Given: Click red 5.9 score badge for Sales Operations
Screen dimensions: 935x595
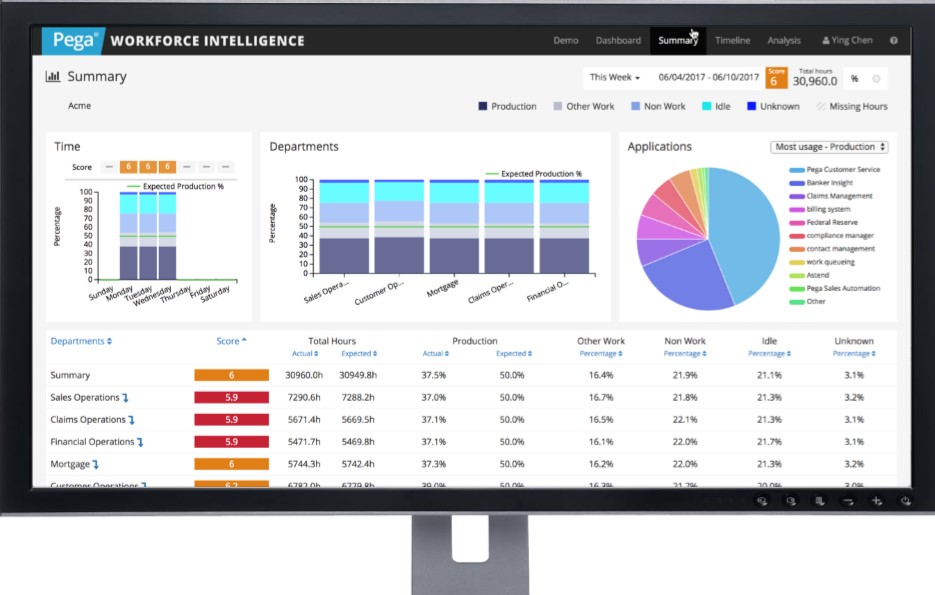Looking at the screenshot, I should point(231,398).
